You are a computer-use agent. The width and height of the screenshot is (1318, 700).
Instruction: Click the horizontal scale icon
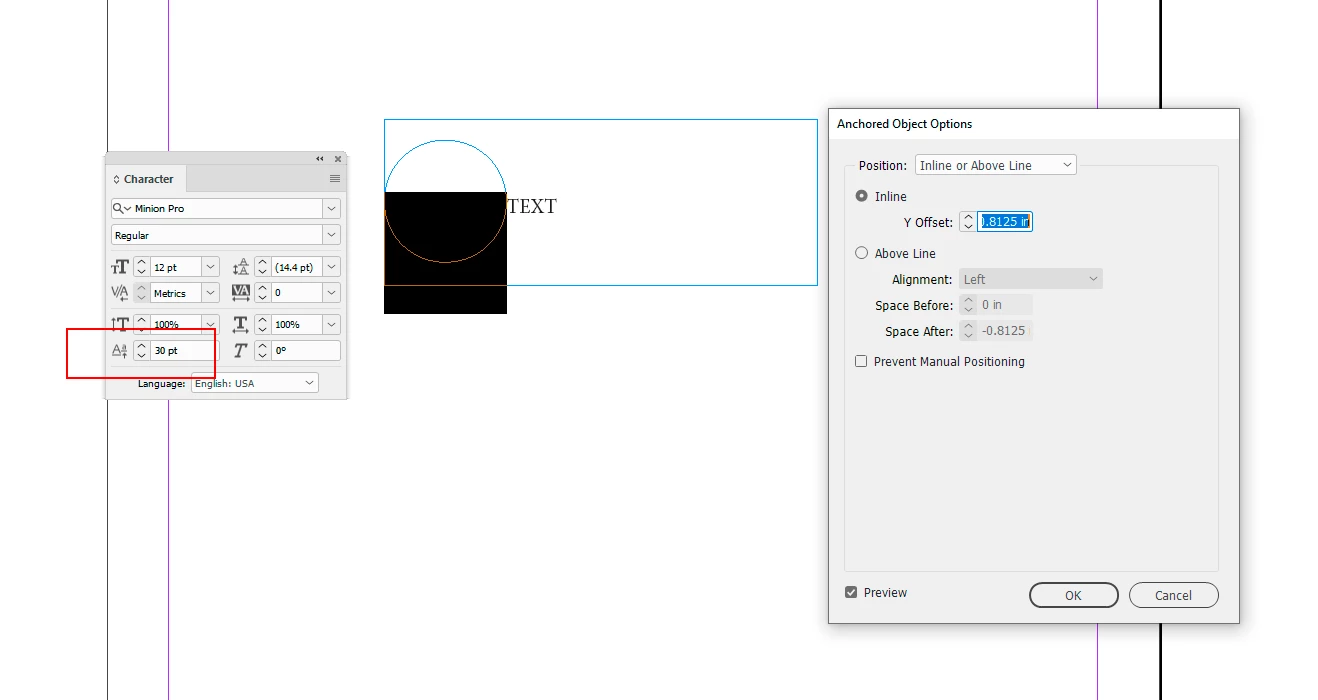(241, 324)
